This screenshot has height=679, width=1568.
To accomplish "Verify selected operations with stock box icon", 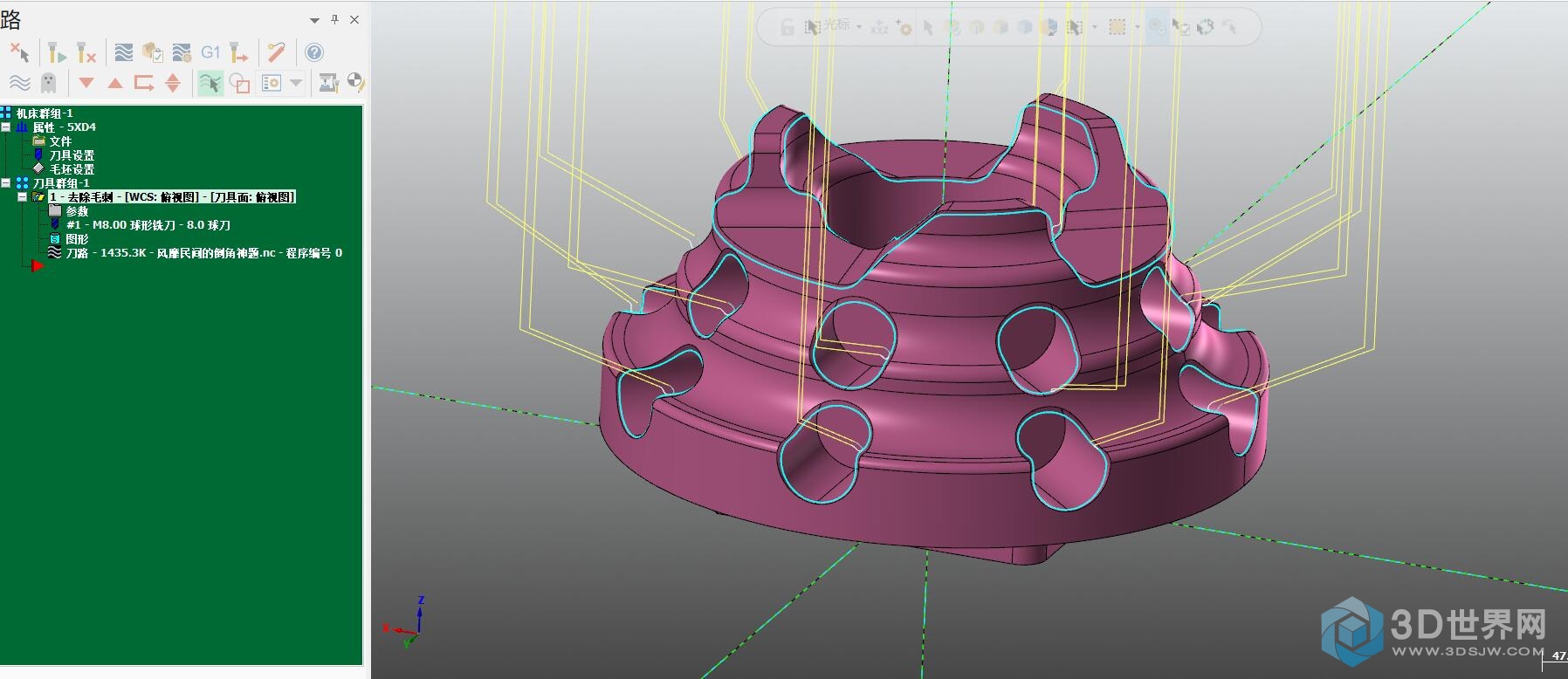I will pos(153,52).
